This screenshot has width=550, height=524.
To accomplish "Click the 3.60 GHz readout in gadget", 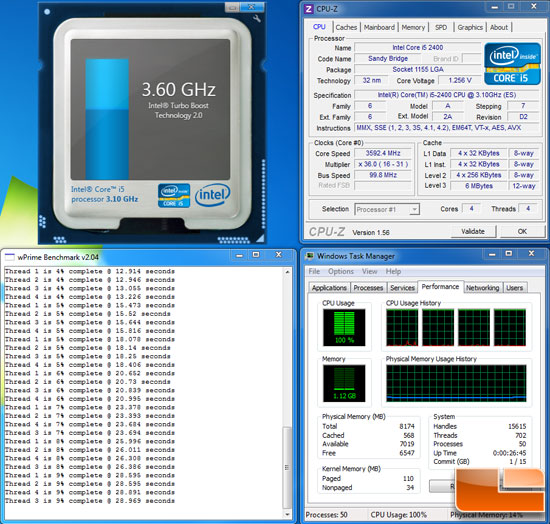I will (179, 89).
